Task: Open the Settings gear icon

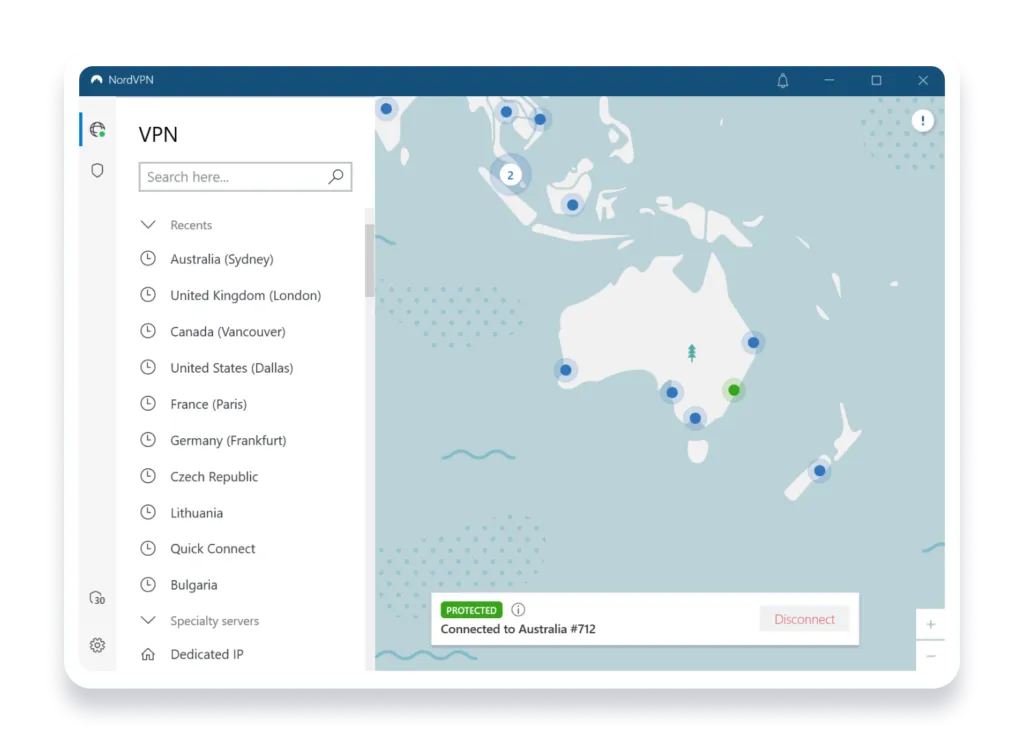Action: (97, 645)
